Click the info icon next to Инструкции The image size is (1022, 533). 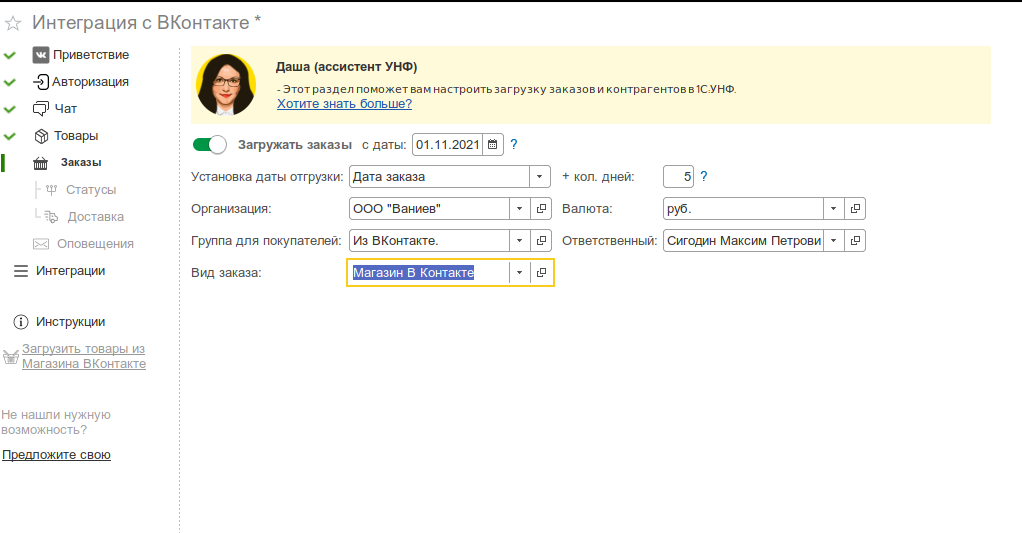[21, 322]
